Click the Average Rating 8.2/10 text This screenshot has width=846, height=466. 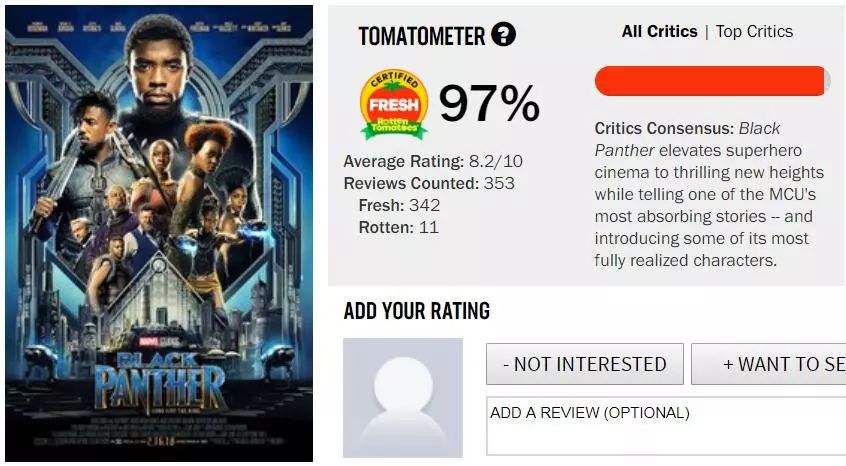[433, 161]
